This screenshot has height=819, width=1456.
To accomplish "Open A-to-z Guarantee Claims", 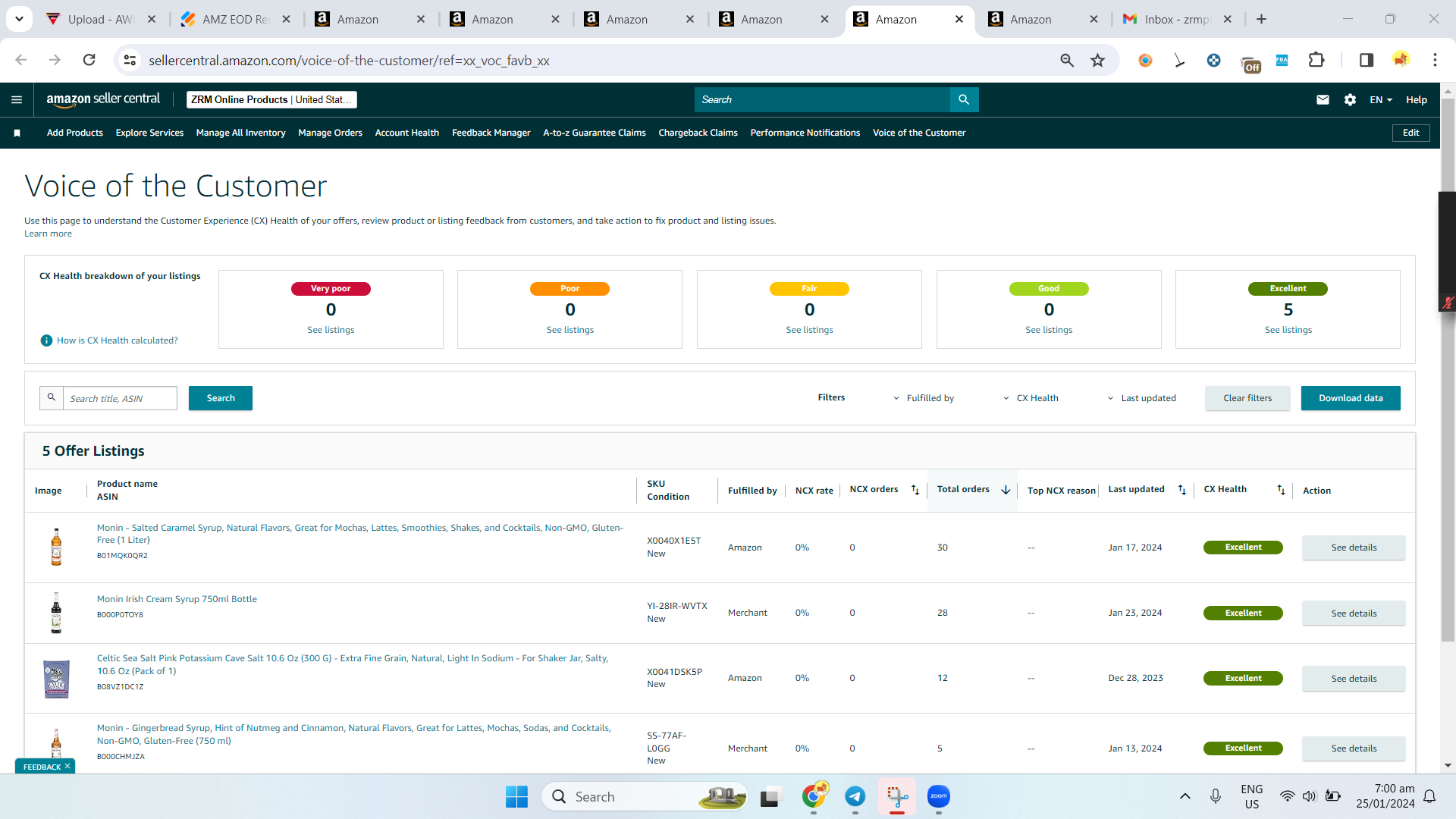I will 595,133.
